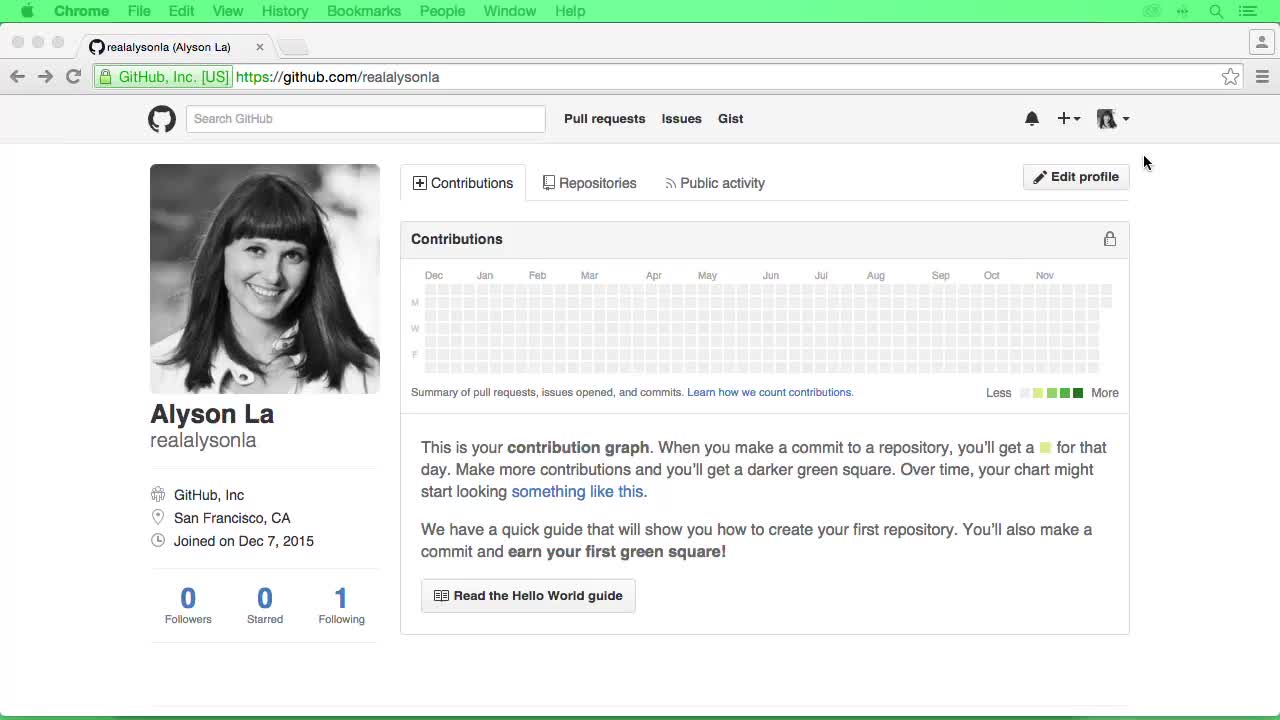Click the darkest green legend swatch
The height and width of the screenshot is (720, 1280).
pos(1078,393)
